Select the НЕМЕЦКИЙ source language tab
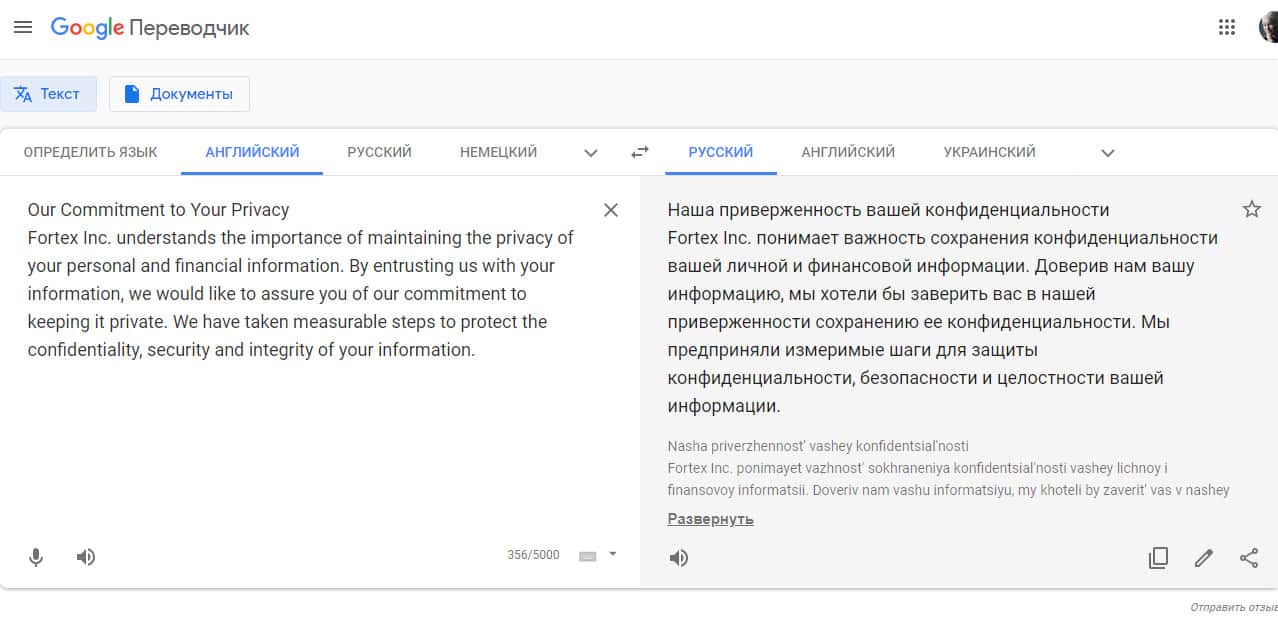1278x643 pixels. click(x=498, y=152)
